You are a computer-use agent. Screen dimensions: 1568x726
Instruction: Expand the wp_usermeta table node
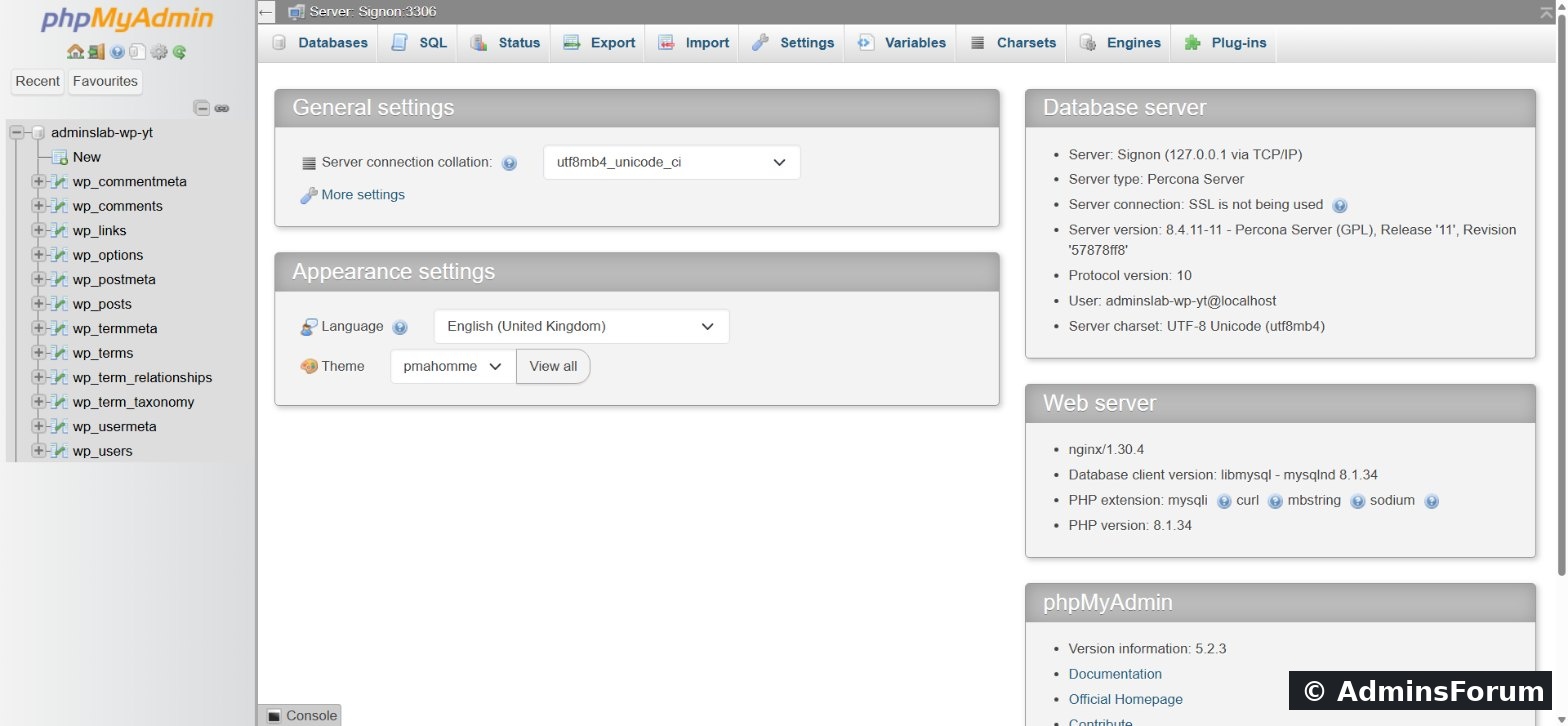[38, 426]
